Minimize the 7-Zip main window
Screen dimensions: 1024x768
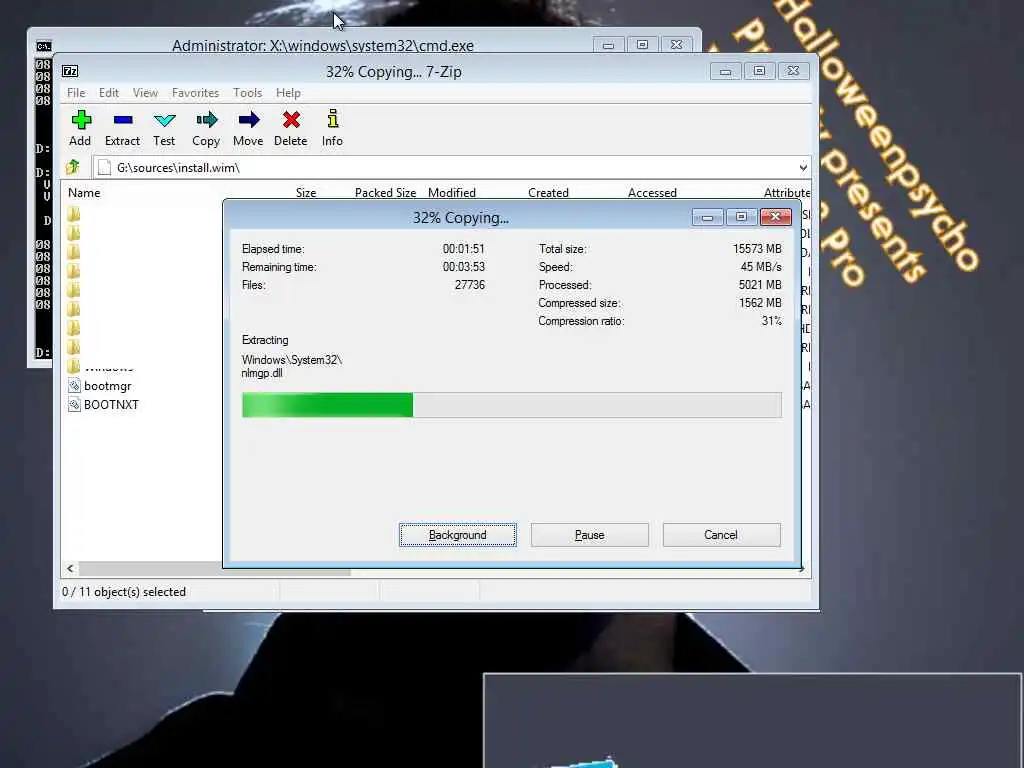(x=725, y=71)
